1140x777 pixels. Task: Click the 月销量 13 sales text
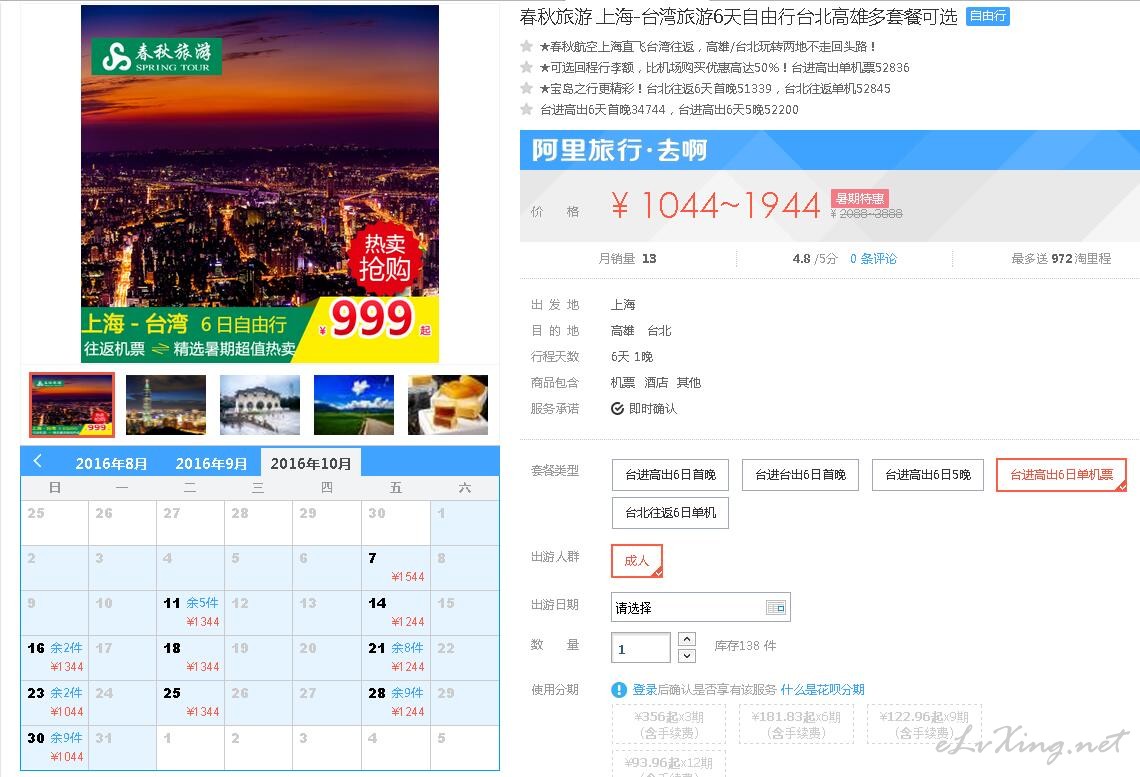point(627,259)
